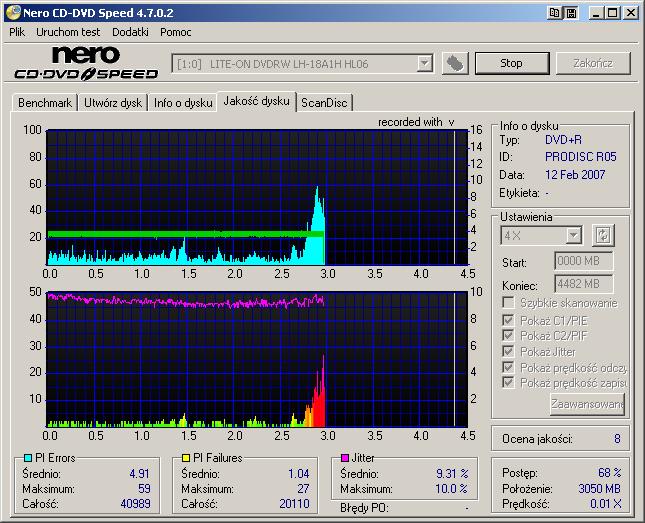This screenshot has width=645, height=523.
Task: Click the Ocena jakości score value 8
Action: pos(617,439)
